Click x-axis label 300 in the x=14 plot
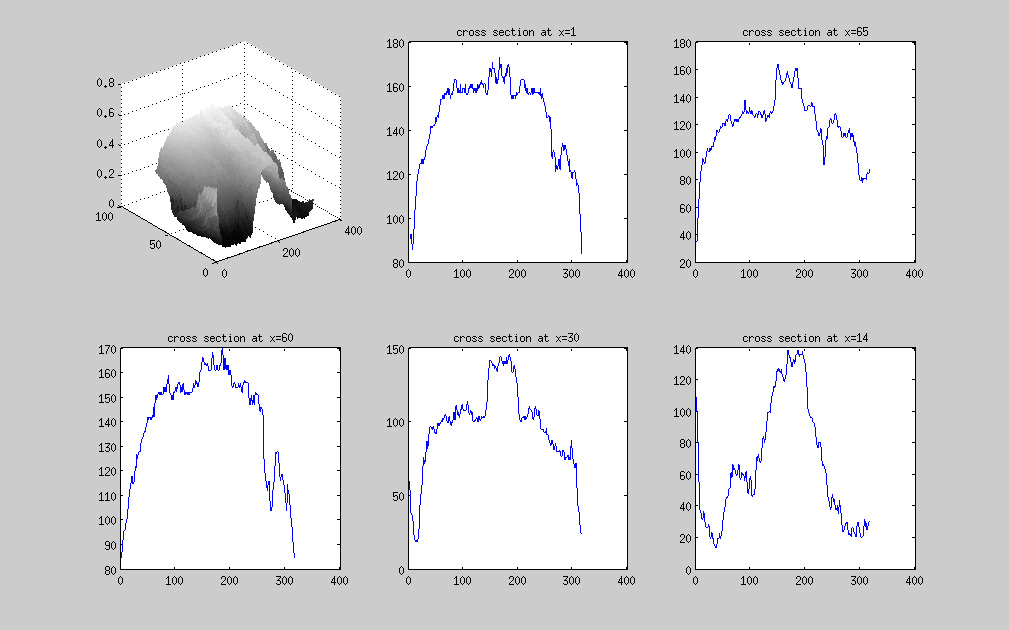Screen dimensions: 1009x630 [x=859, y=580]
